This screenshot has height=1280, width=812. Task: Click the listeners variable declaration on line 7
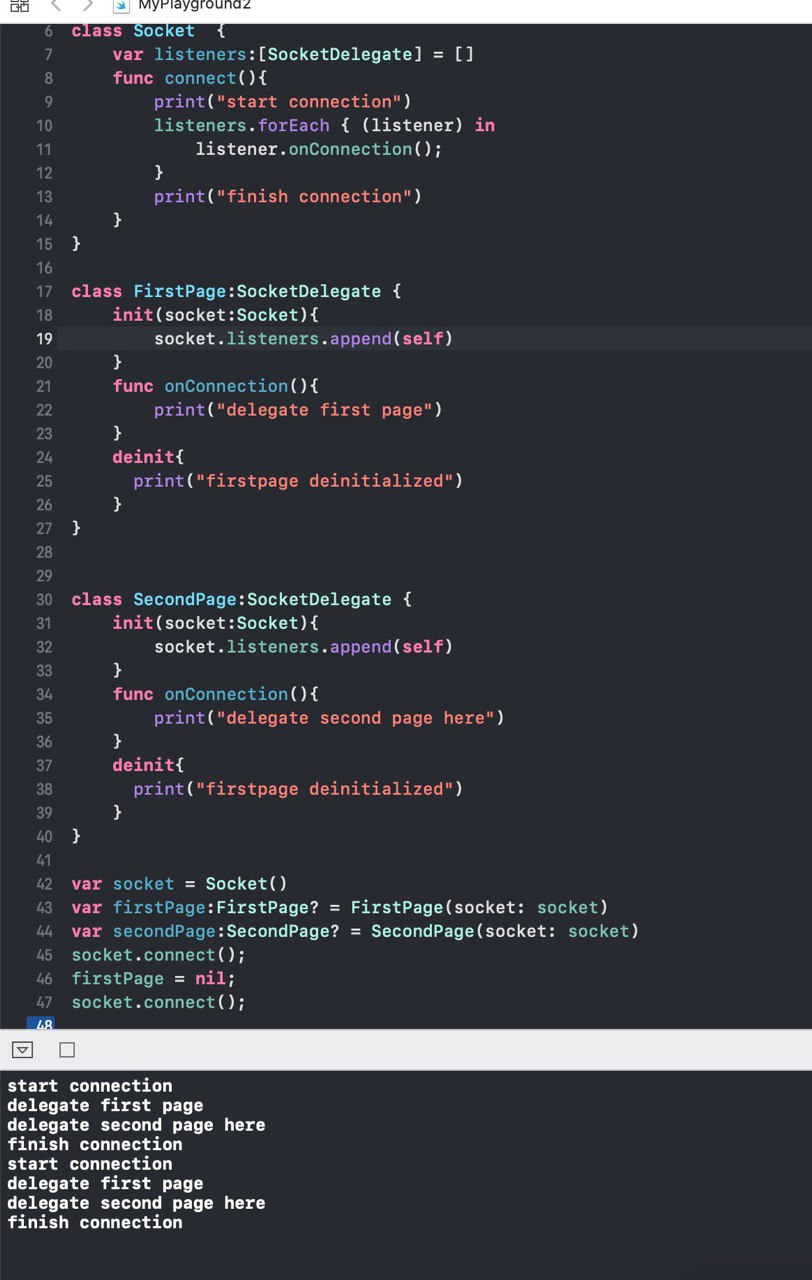point(201,54)
